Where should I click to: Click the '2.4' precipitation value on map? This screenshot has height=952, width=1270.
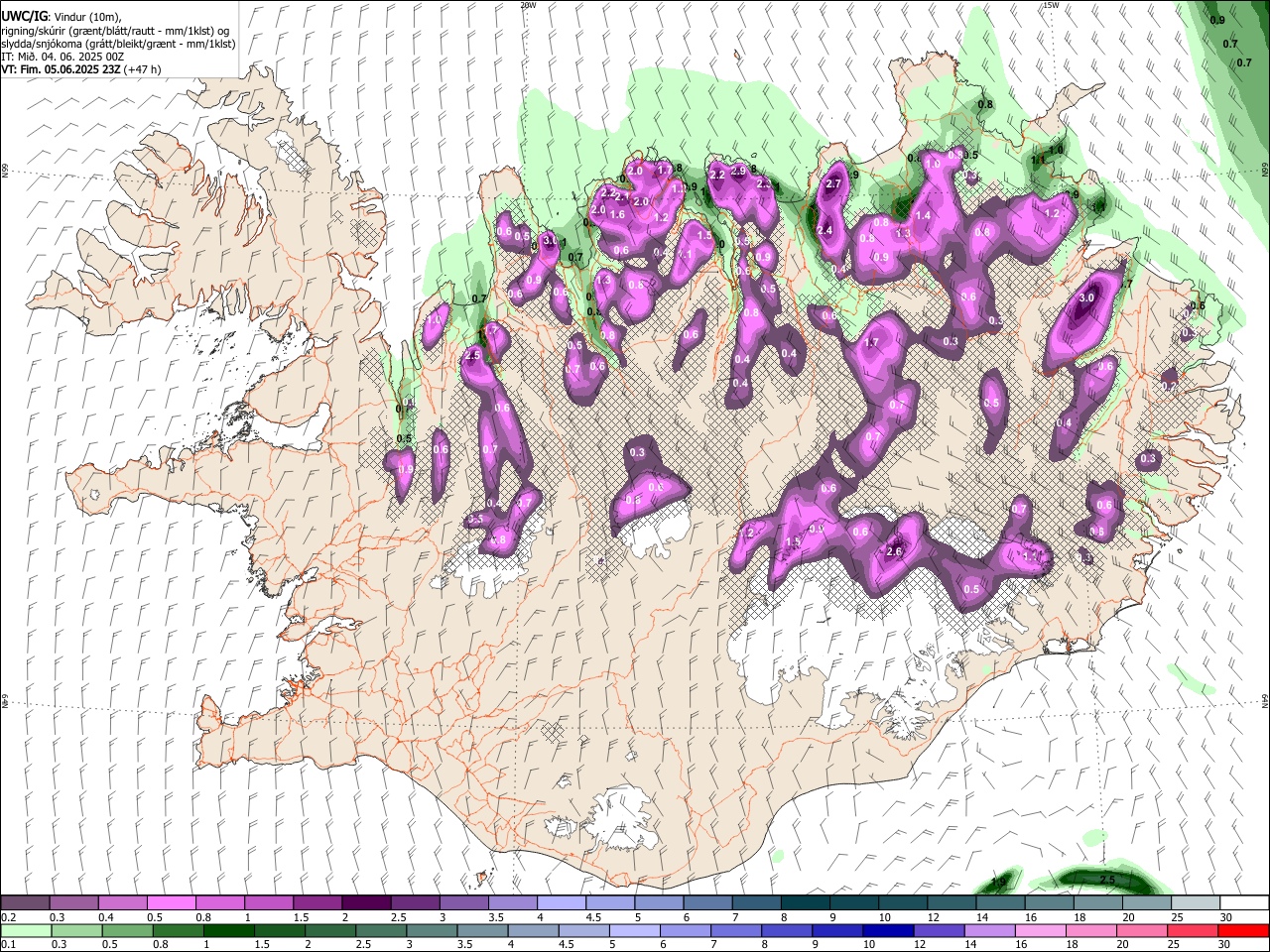coord(825,230)
